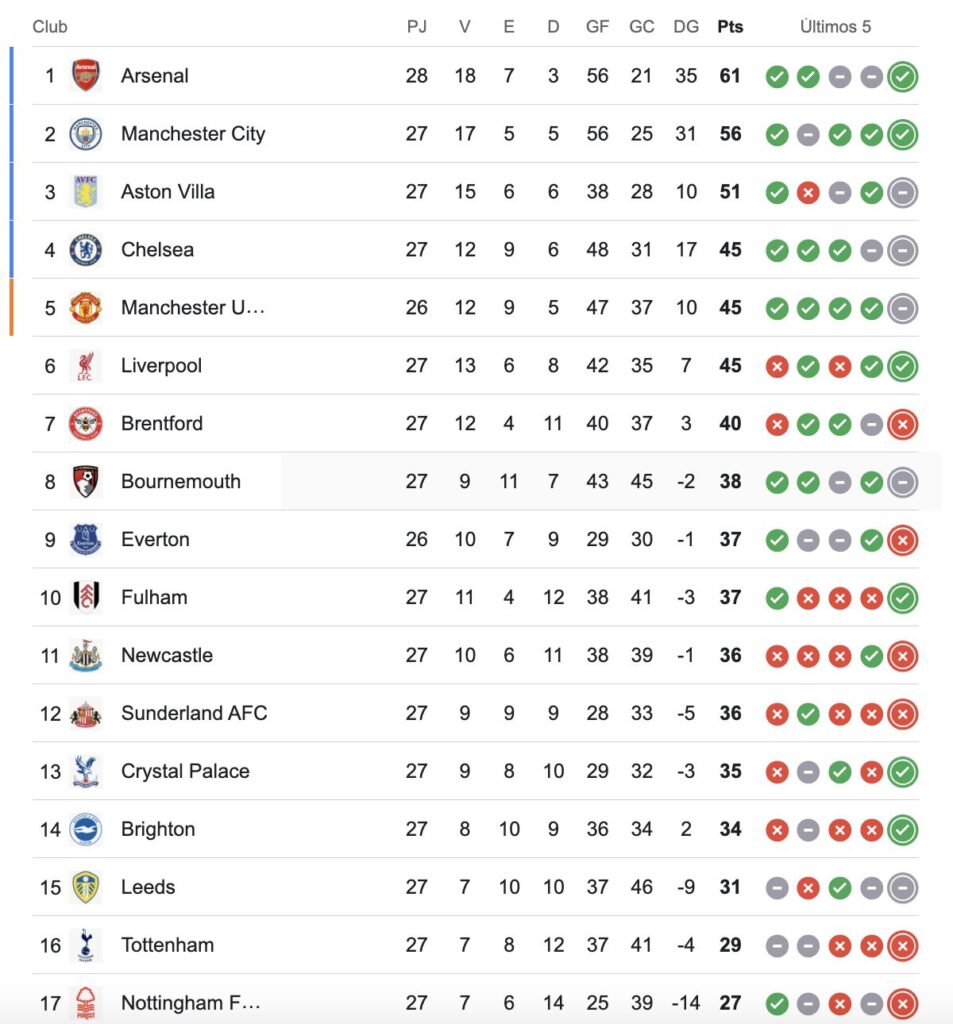Click the Tottenham club crest
Viewport: 953px width, 1024px height.
click(86, 946)
